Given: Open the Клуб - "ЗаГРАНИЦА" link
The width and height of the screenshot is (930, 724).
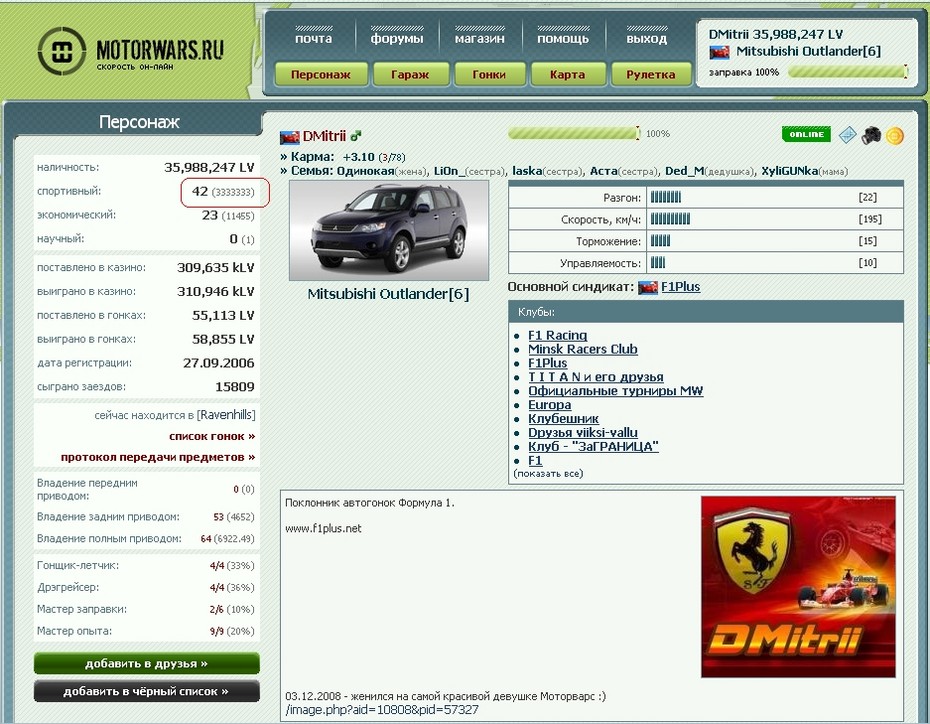Looking at the screenshot, I should (x=593, y=446).
